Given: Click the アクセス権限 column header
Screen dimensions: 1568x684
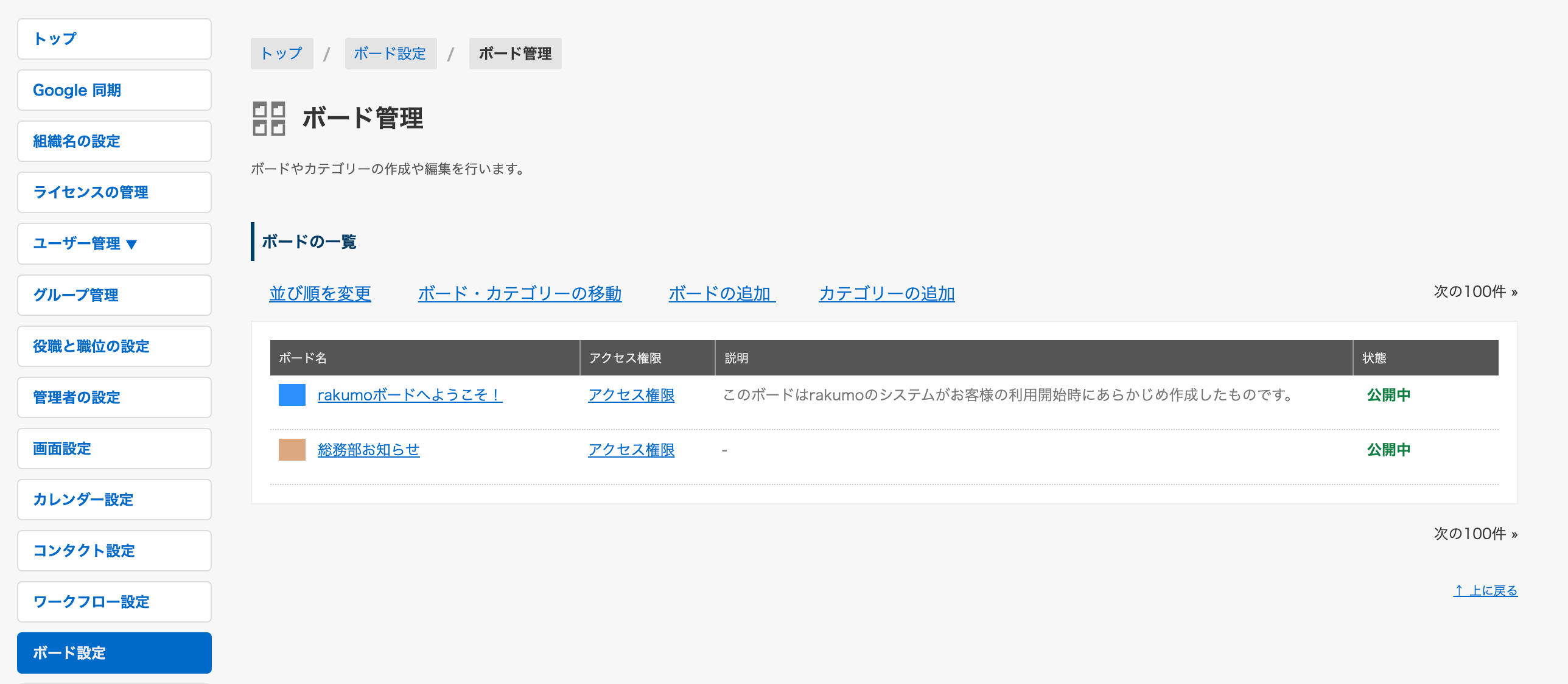Looking at the screenshot, I should (648, 358).
